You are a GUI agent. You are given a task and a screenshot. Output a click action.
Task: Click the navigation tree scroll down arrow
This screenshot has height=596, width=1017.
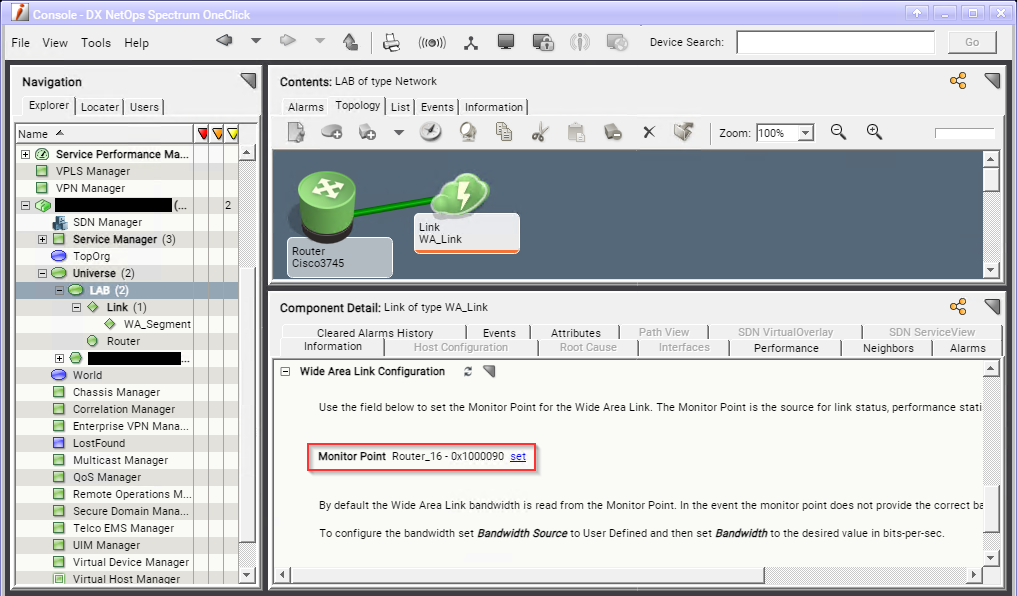tap(246, 575)
